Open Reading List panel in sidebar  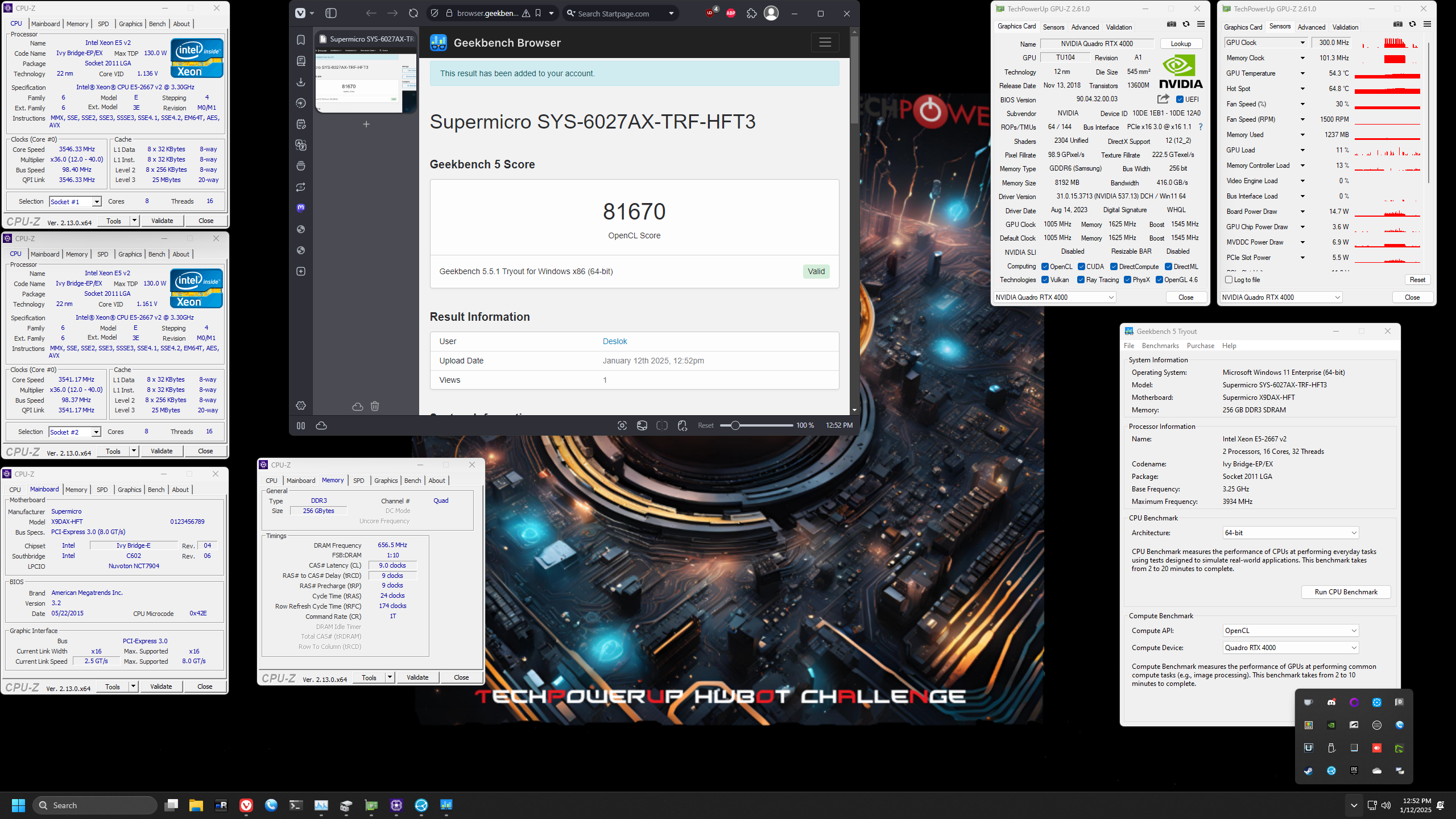click(301, 61)
